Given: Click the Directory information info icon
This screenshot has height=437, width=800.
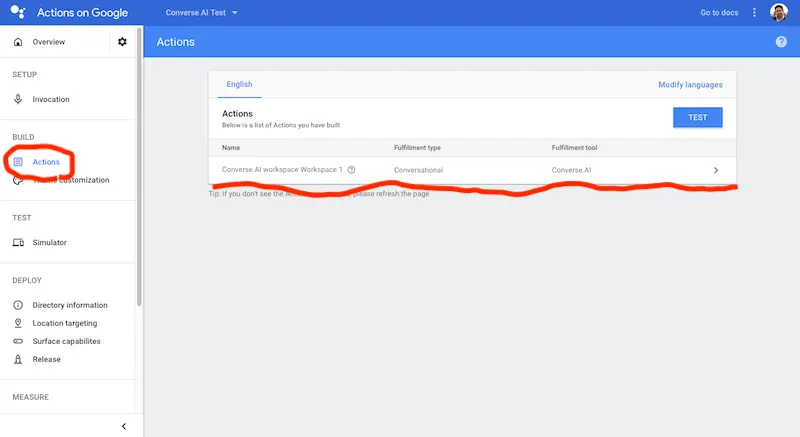Looking at the screenshot, I should tap(18, 305).
